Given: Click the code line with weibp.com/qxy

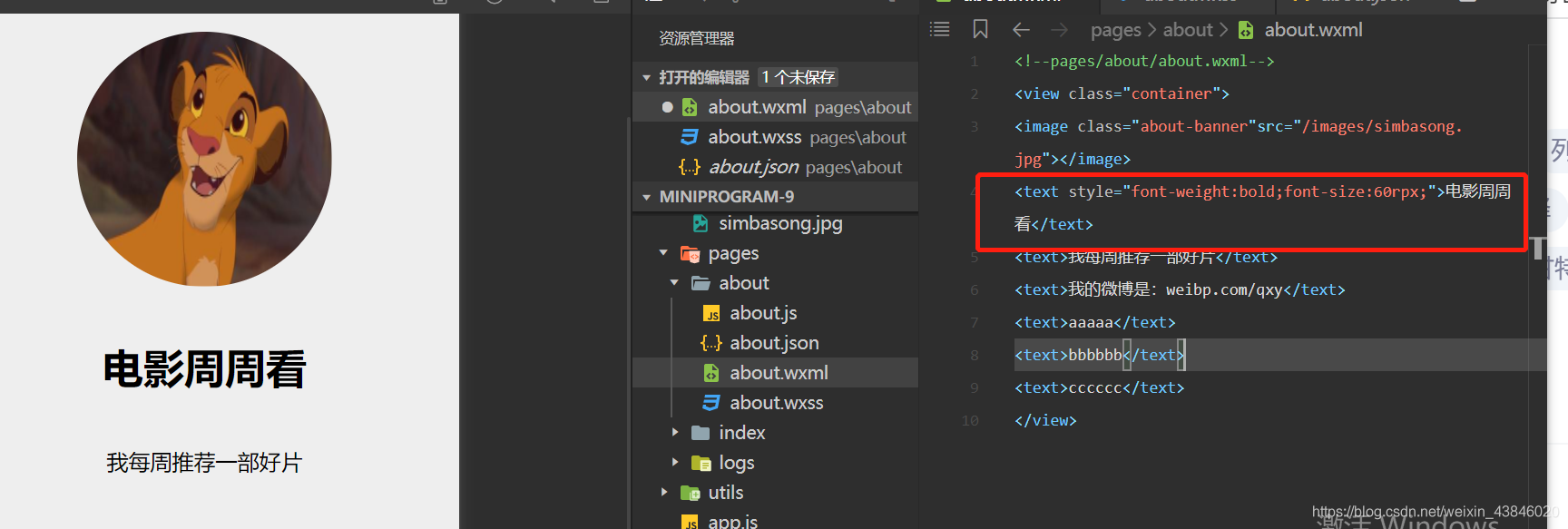Looking at the screenshot, I should 1180,289.
